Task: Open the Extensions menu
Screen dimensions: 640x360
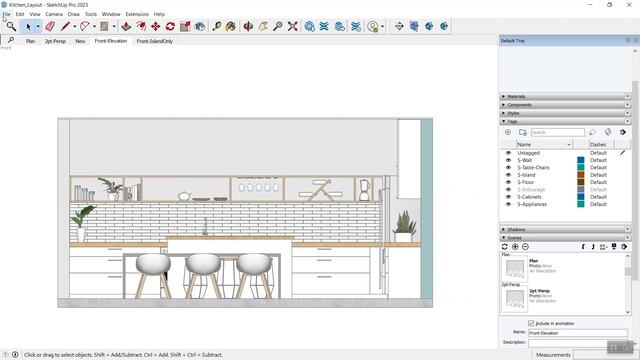Action: 137,14
